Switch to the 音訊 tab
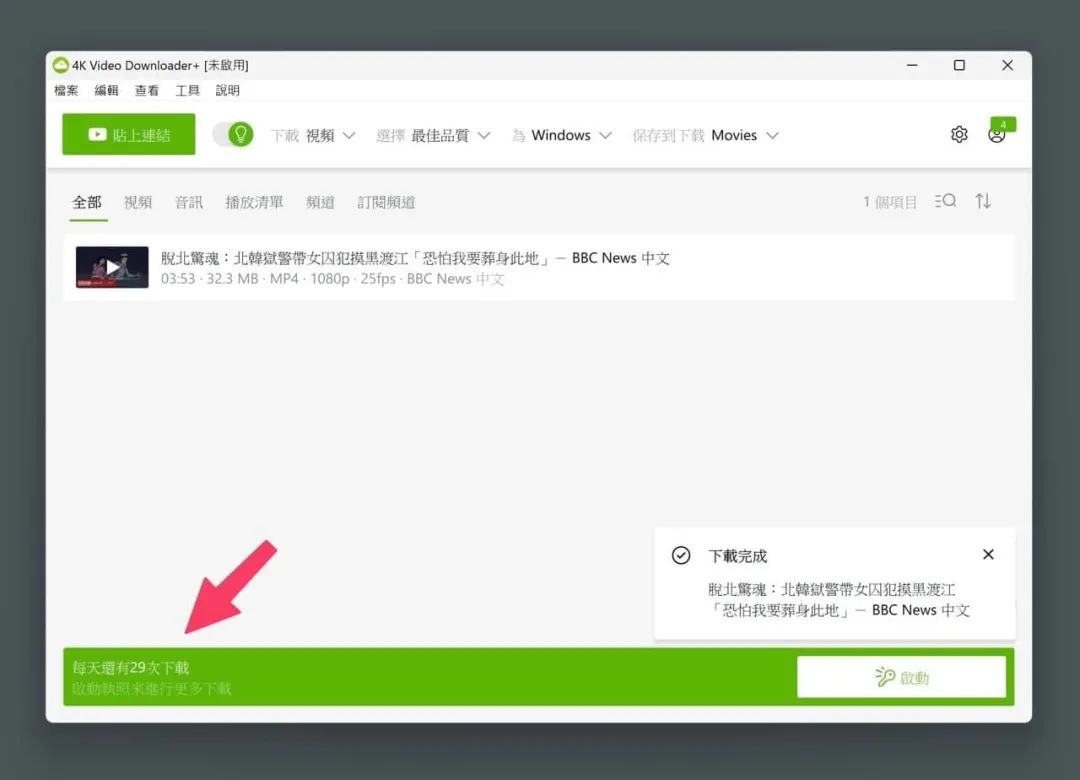The width and height of the screenshot is (1080, 780). (189, 202)
